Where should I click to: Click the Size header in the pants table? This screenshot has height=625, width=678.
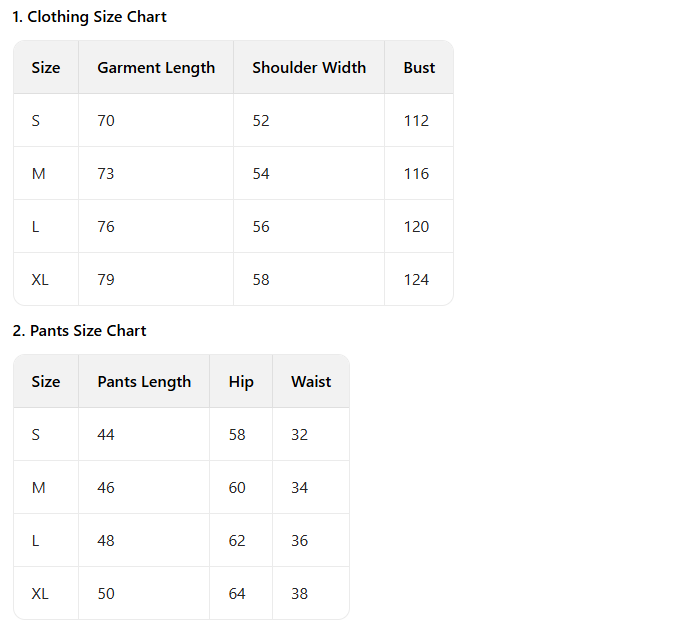(46, 382)
